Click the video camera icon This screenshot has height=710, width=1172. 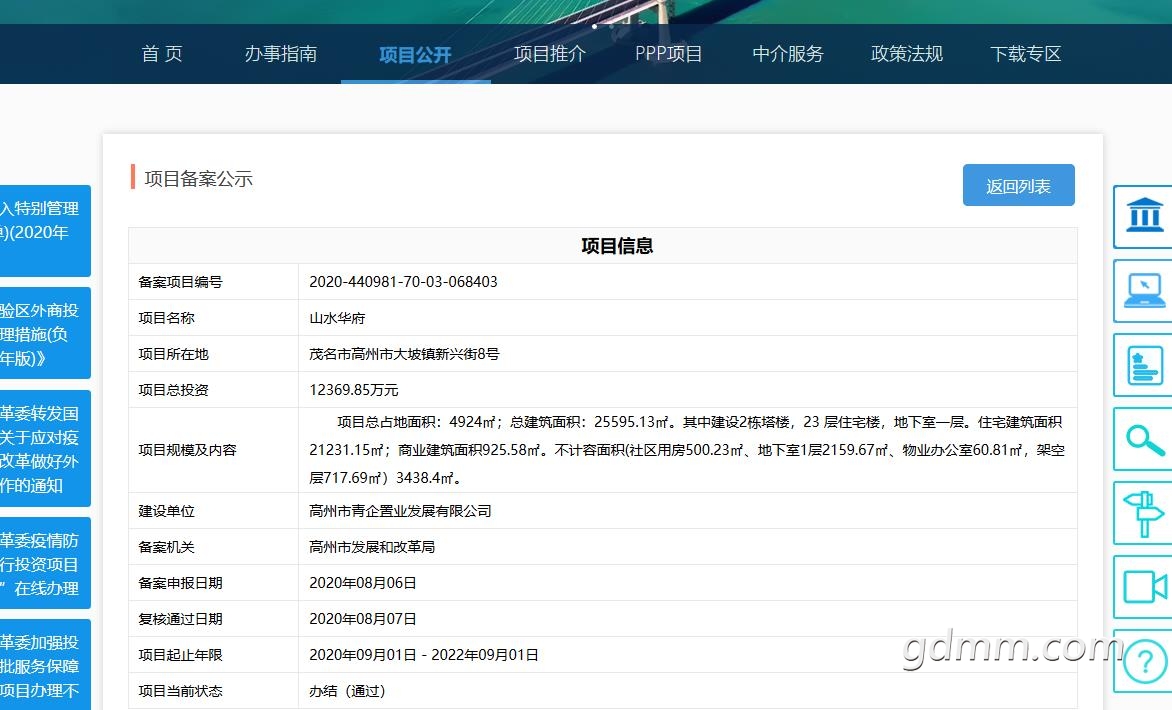[1144, 587]
